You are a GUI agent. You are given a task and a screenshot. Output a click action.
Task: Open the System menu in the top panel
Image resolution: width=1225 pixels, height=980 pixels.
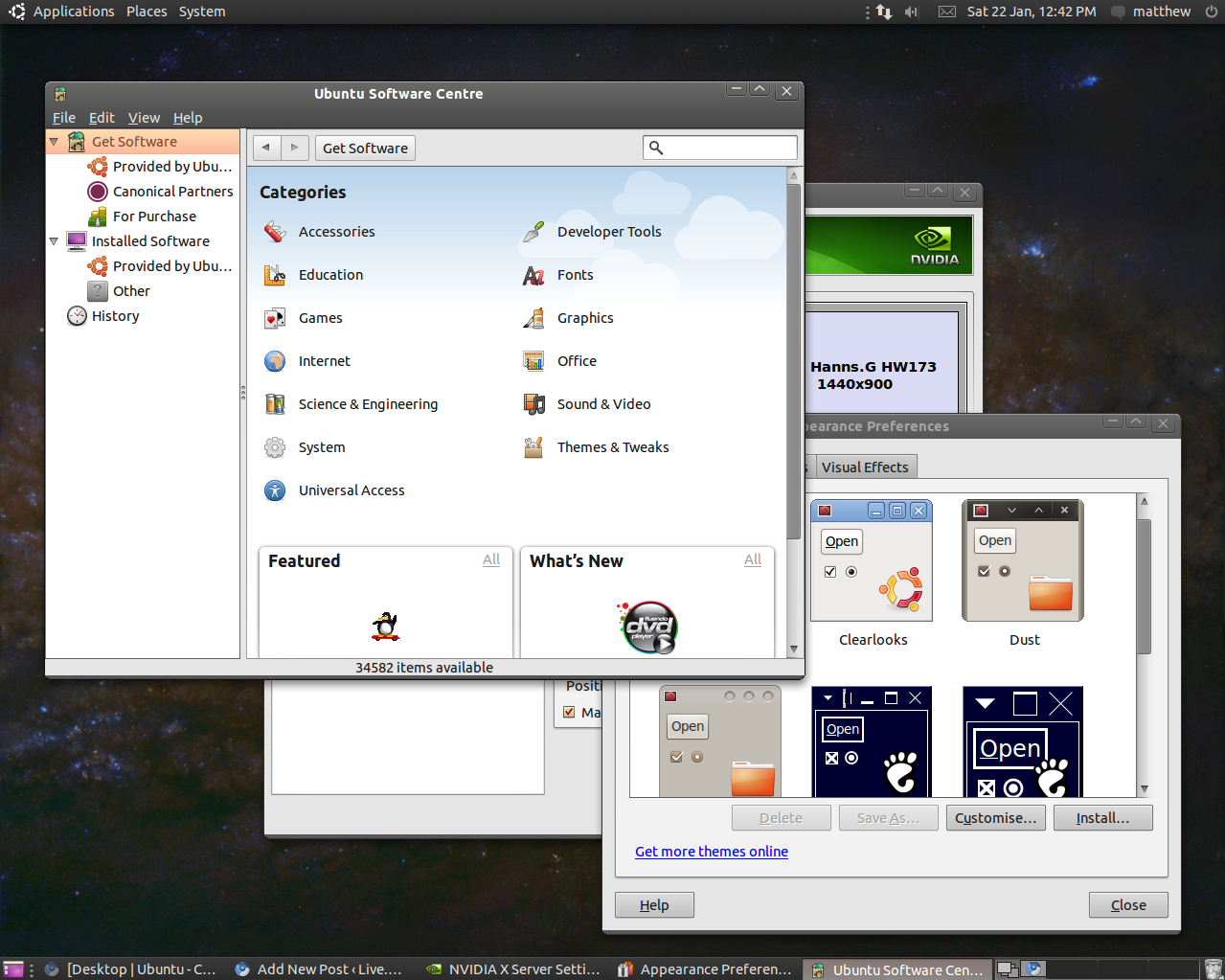pos(202,11)
